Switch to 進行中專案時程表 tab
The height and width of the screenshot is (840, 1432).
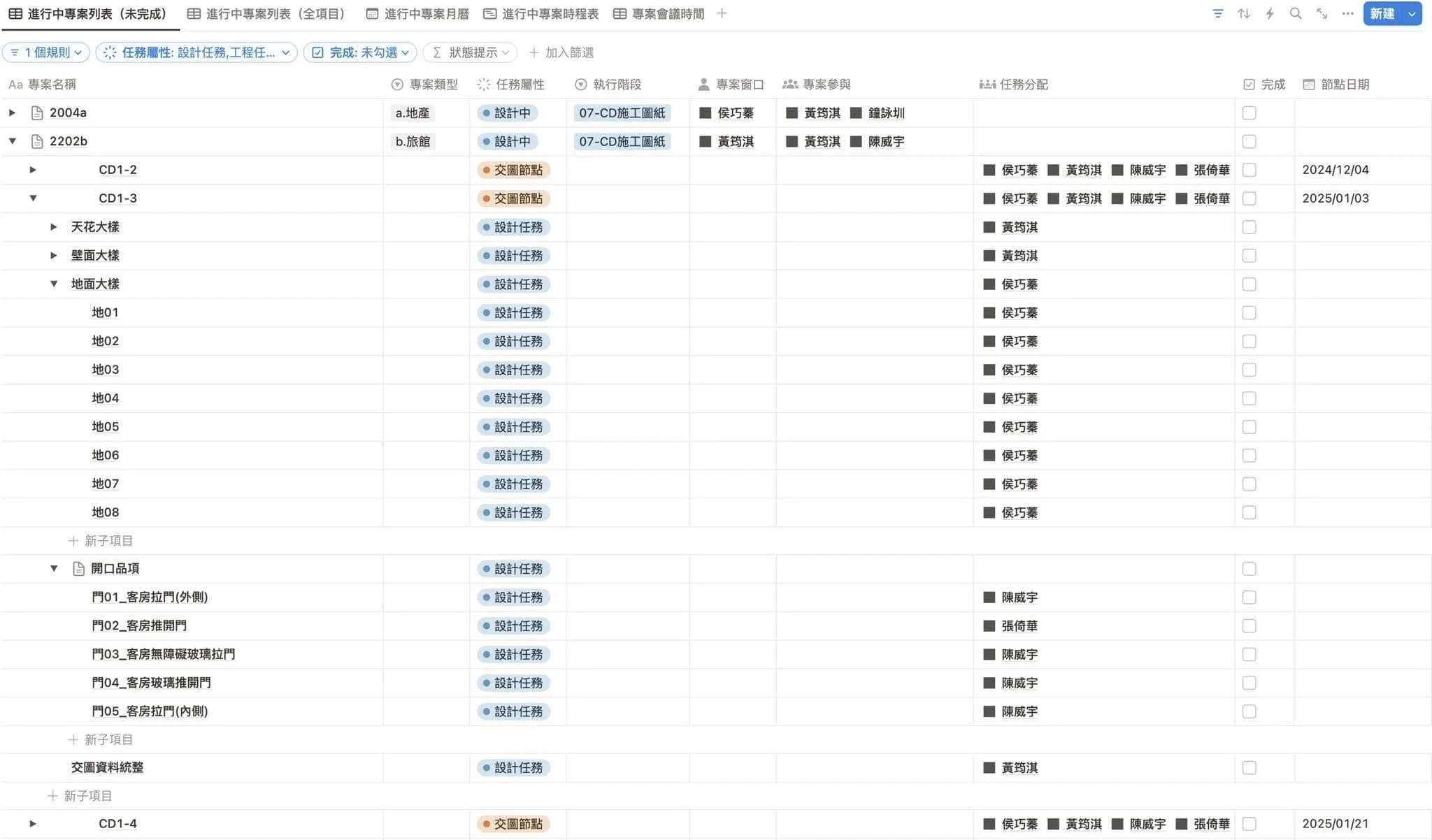click(x=541, y=14)
